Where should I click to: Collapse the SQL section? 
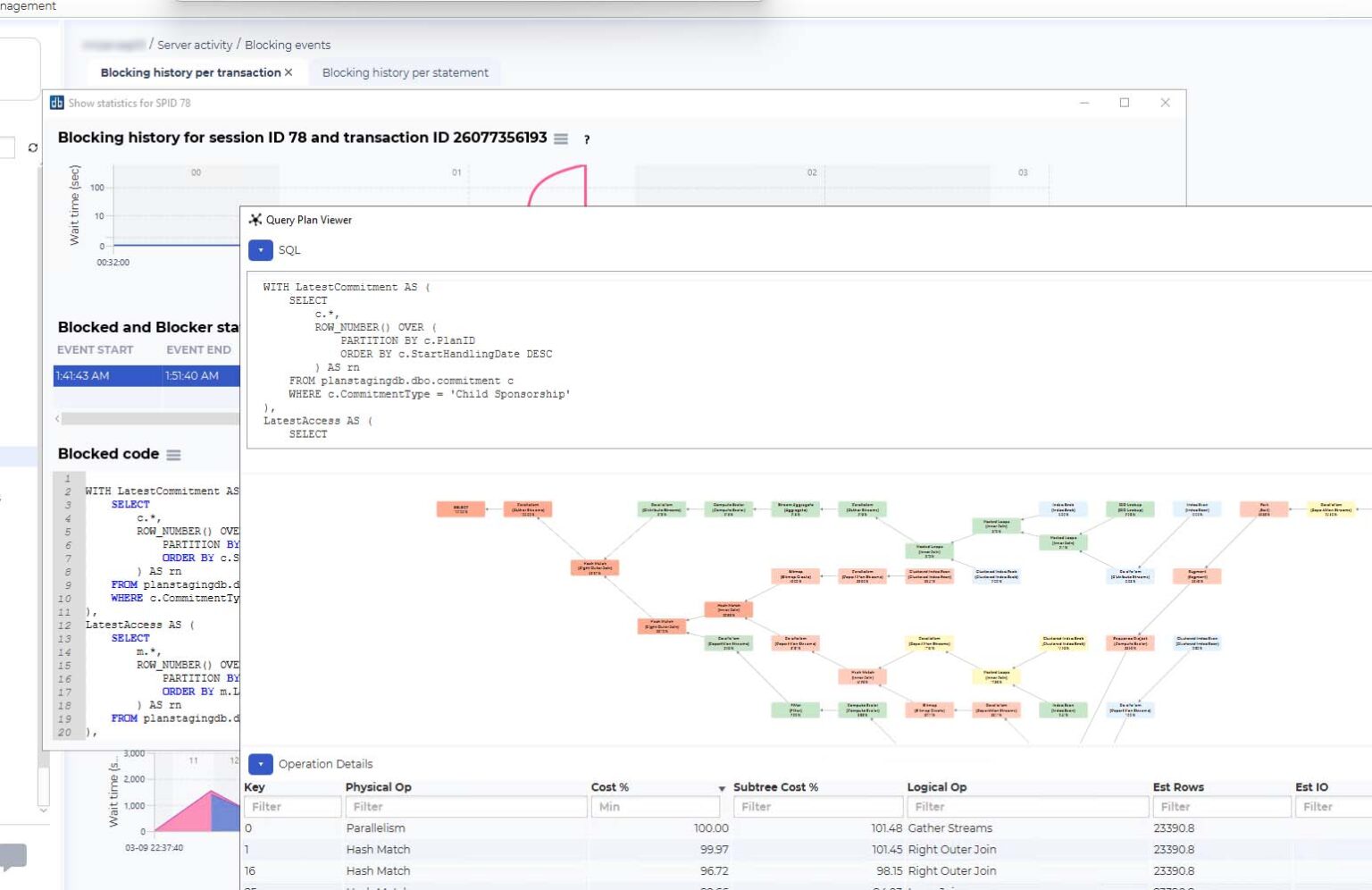tap(260, 250)
